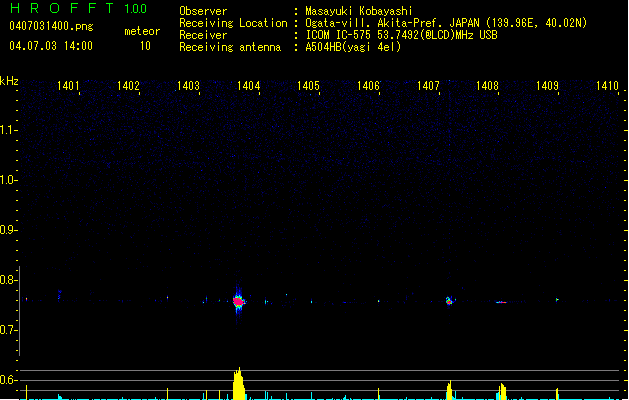Click time tick 1404
Screen dimensions: 629x400
(x=248, y=86)
